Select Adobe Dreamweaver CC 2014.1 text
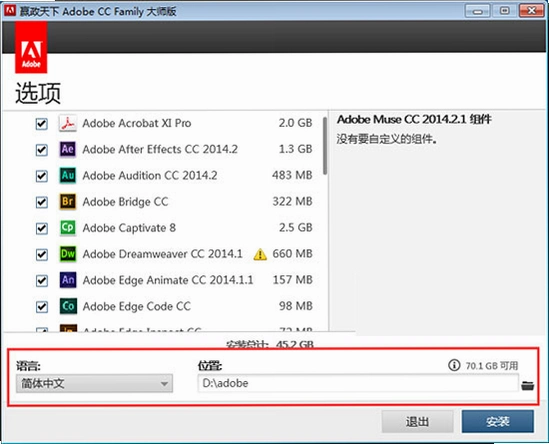549x444 pixels. coord(162,254)
